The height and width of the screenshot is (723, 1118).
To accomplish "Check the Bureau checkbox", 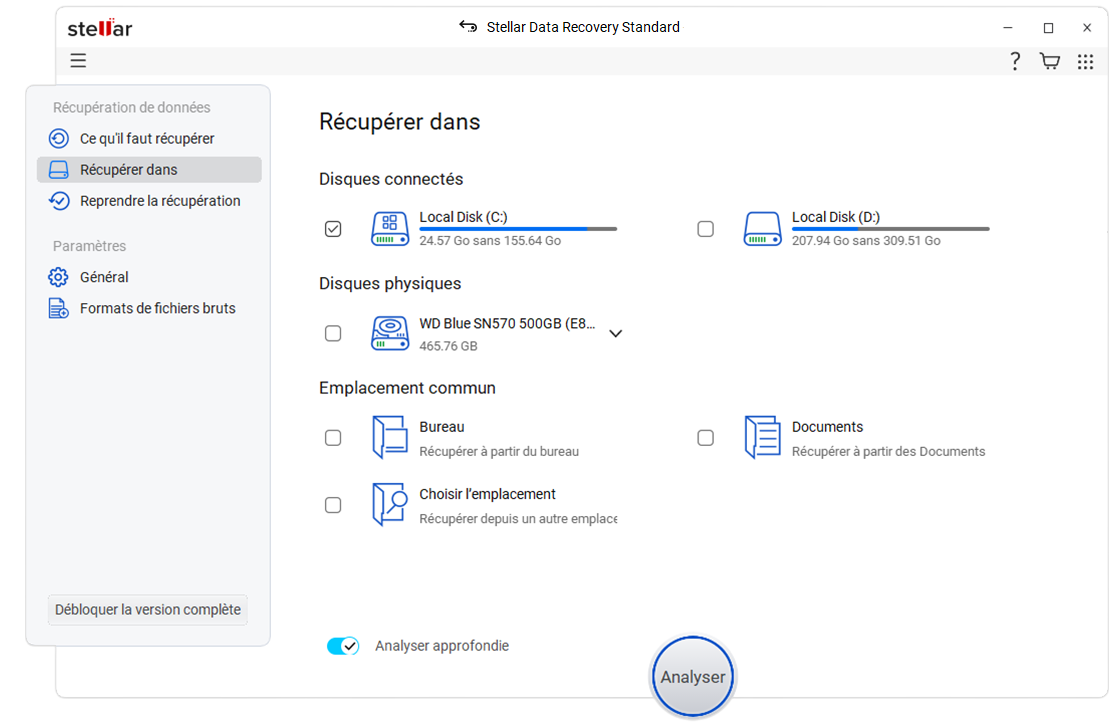I will tap(333, 438).
